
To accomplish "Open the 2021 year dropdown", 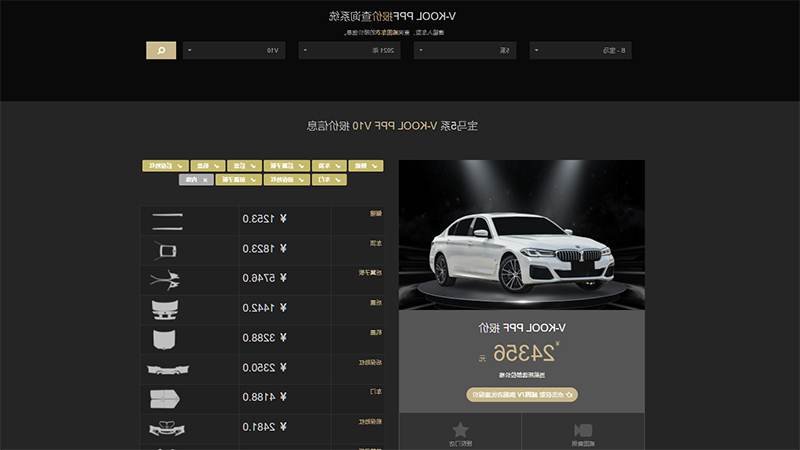I will pyautogui.click(x=349, y=51).
